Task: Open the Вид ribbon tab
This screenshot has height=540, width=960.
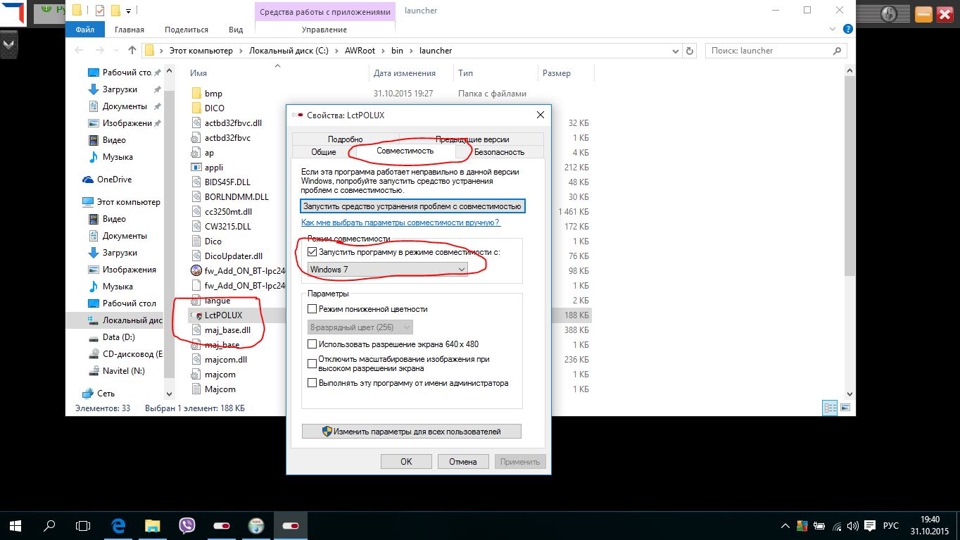Action: [x=236, y=29]
